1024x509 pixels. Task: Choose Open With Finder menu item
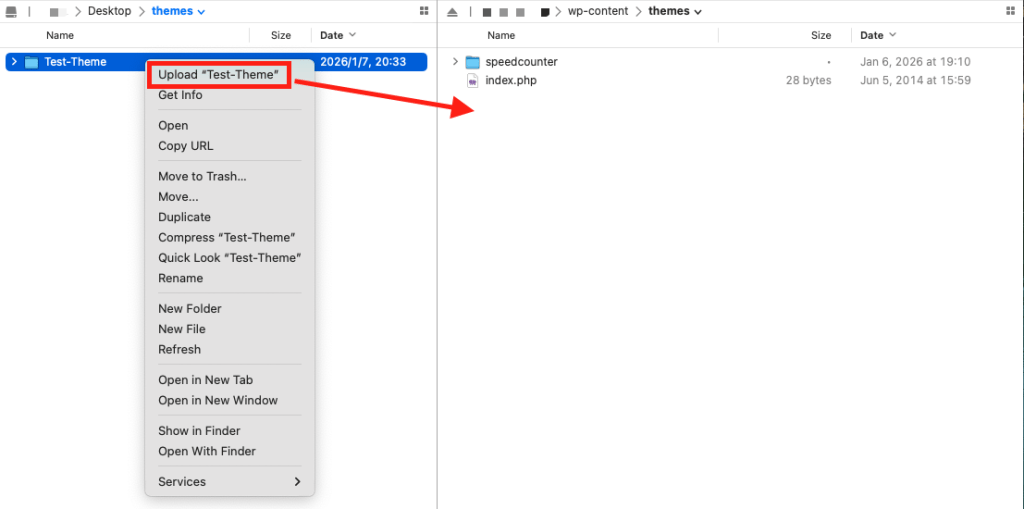point(207,451)
